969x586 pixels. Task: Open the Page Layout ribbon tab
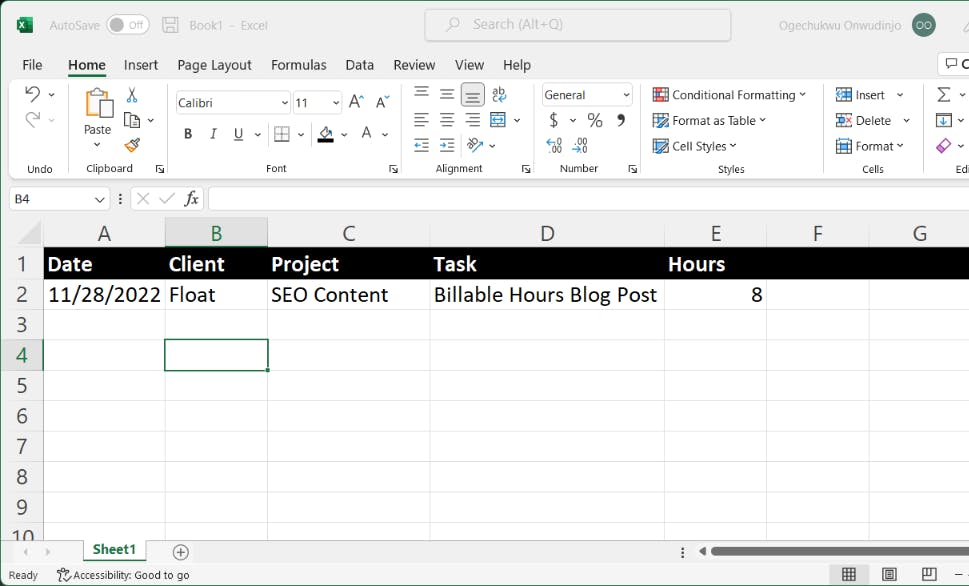click(x=214, y=65)
